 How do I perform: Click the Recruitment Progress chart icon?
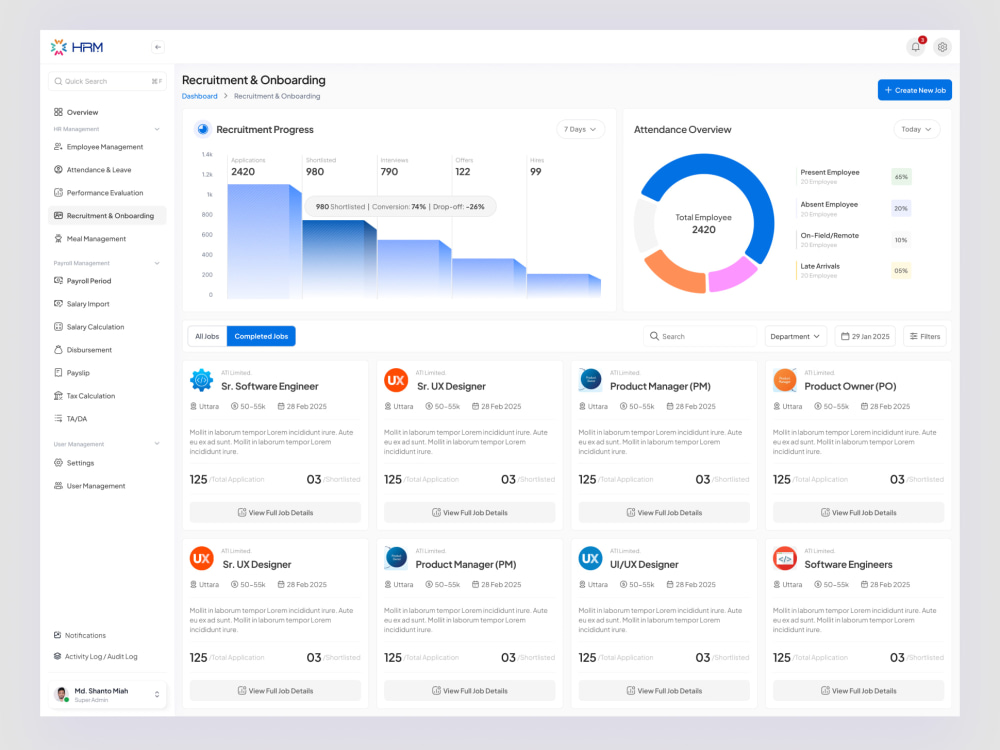click(x=203, y=129)
